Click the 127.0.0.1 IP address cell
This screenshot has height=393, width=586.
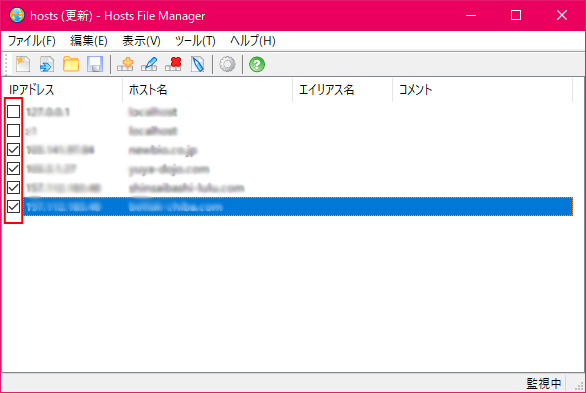(48, 112)
